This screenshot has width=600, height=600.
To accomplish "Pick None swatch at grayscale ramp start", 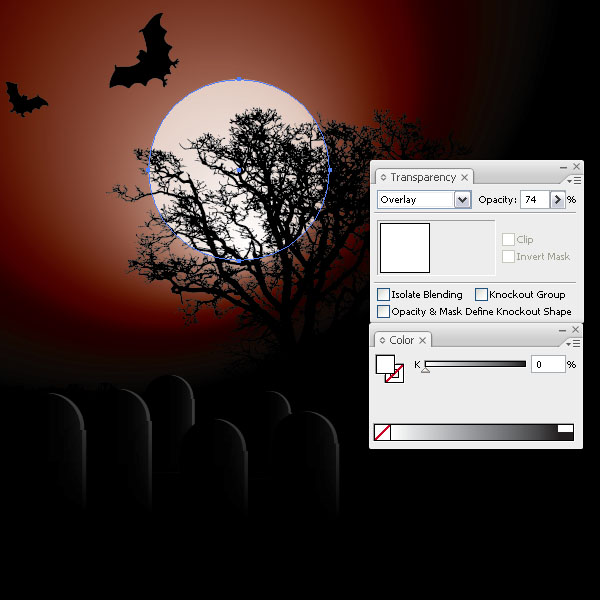I will pyautogui.click(x=382, y=432).
